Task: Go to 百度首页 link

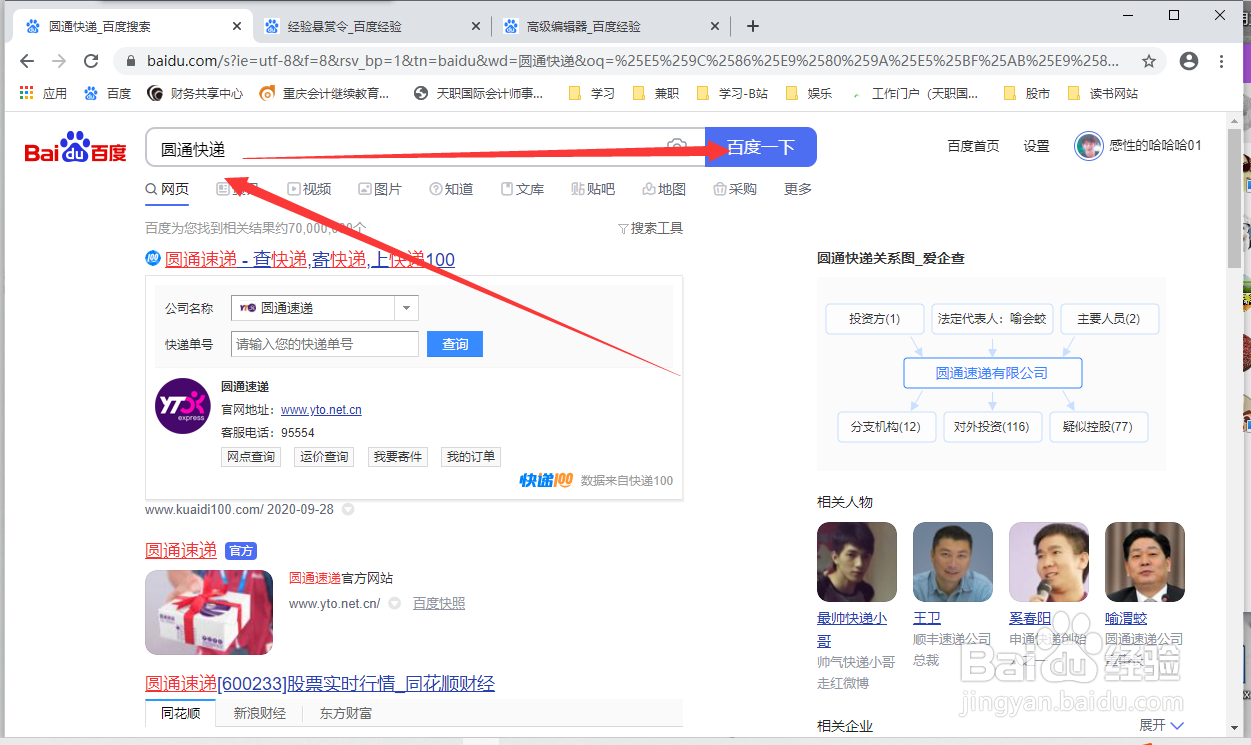Action: point(973,146)
